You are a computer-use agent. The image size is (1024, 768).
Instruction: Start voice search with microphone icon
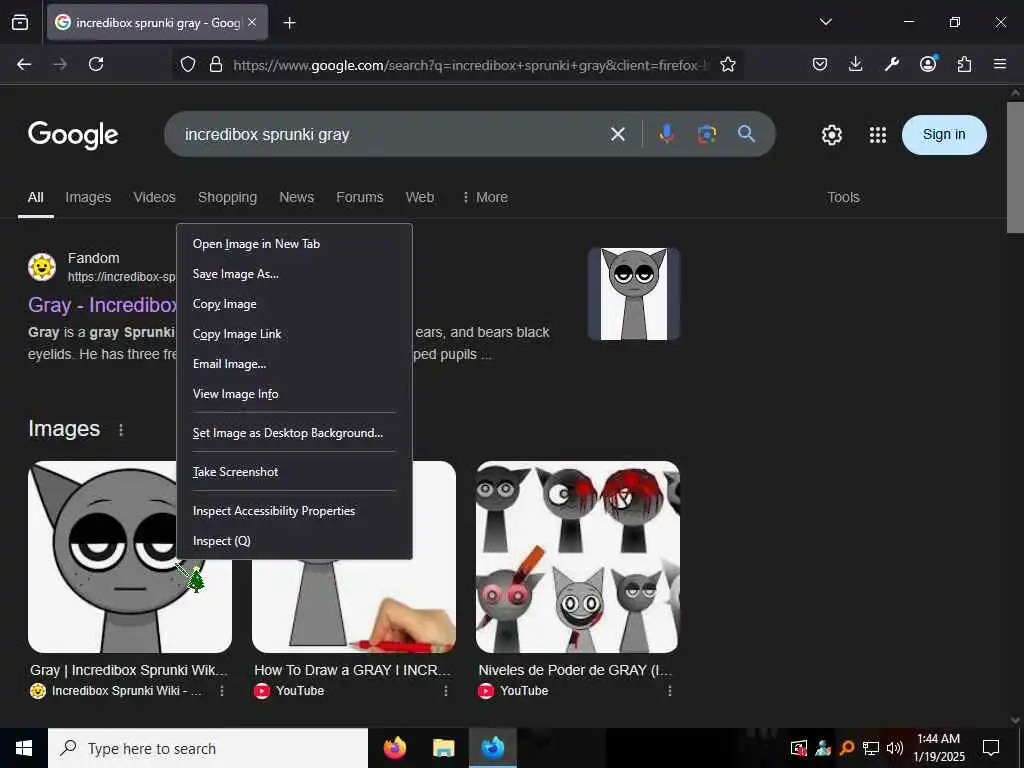(x=666, y=134)
